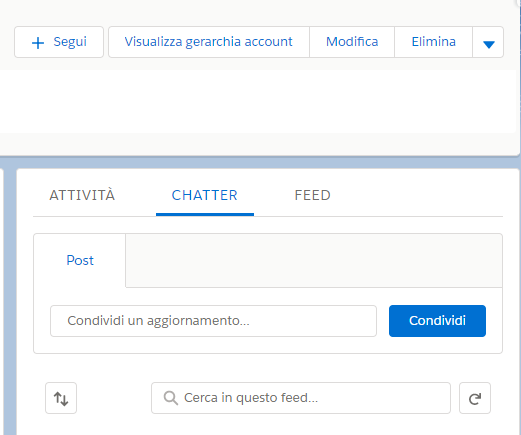Select the Chatter tab

click(205, 195)
